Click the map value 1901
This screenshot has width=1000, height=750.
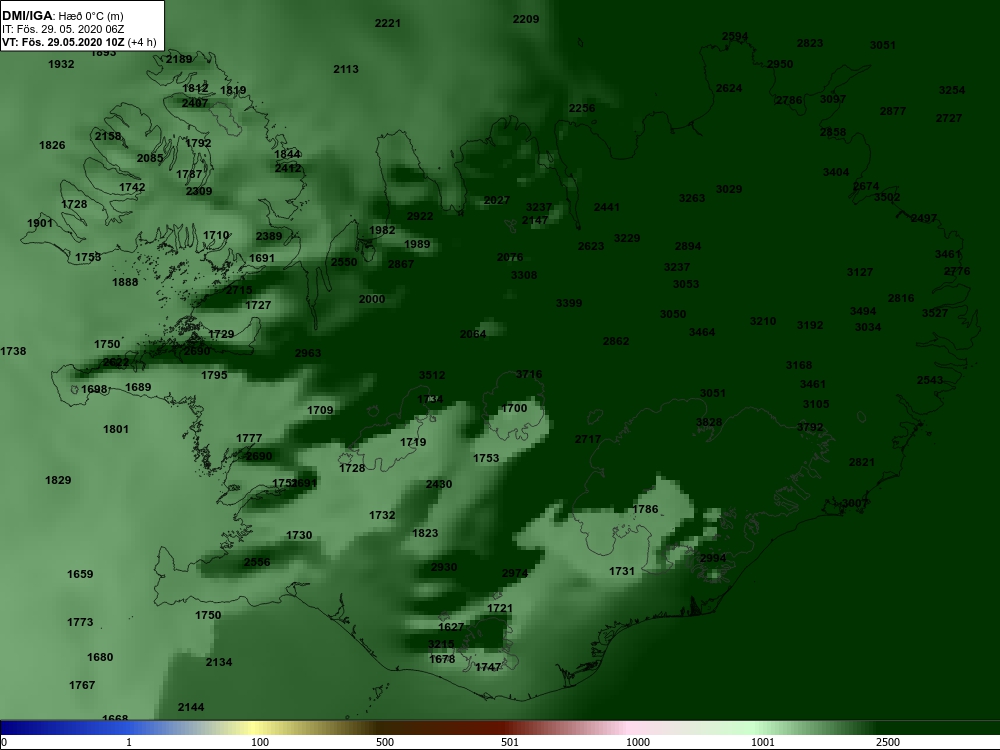[x=40, y=223]
